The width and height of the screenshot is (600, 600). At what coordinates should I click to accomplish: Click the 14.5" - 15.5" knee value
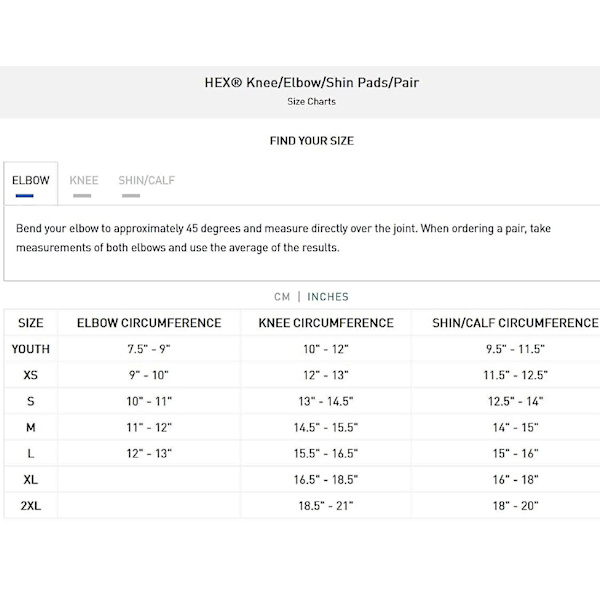(x=326, y=427)
